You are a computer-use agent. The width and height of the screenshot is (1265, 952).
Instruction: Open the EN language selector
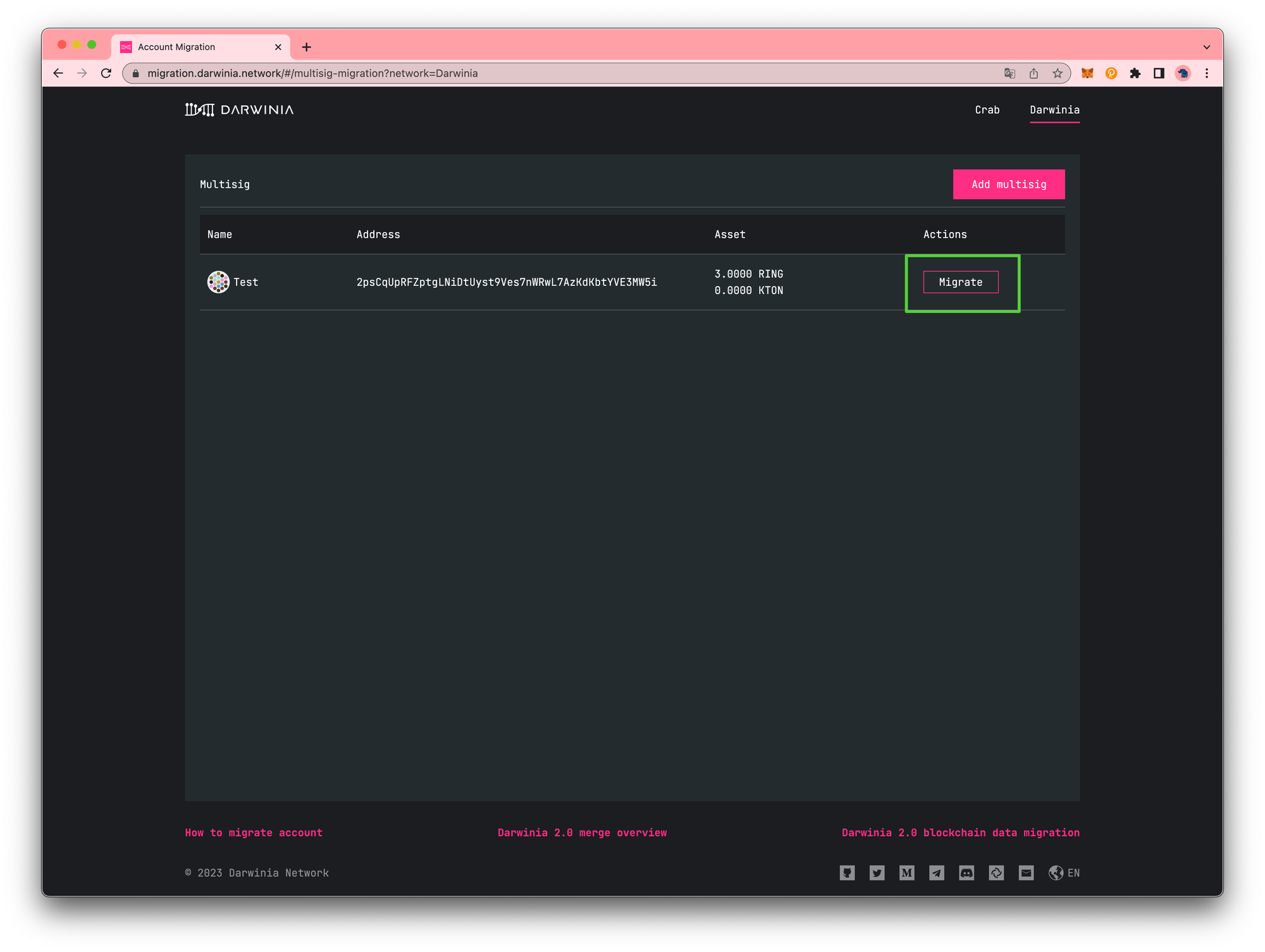click(1064, 873)
